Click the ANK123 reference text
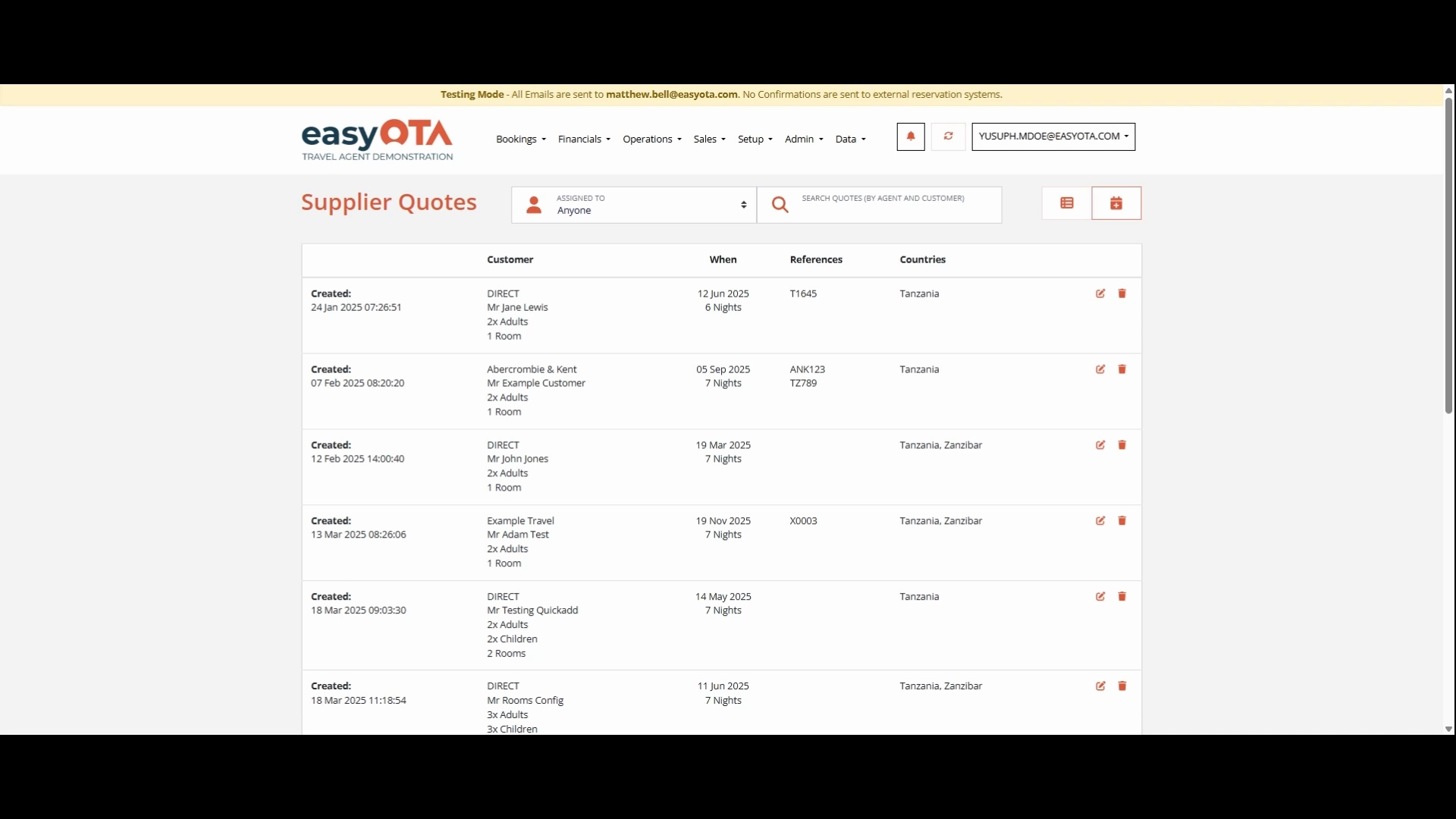The image size is (1456, 819). (x=807, y=369)
